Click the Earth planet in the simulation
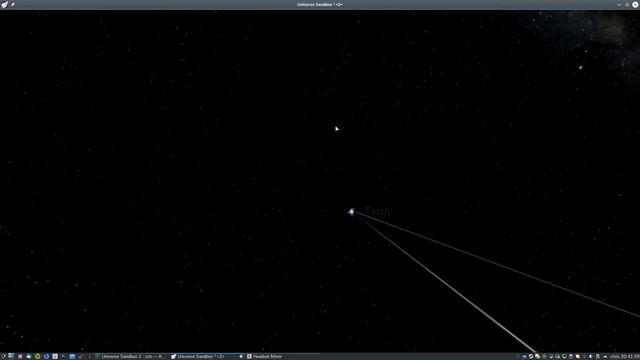 (351, 211)
